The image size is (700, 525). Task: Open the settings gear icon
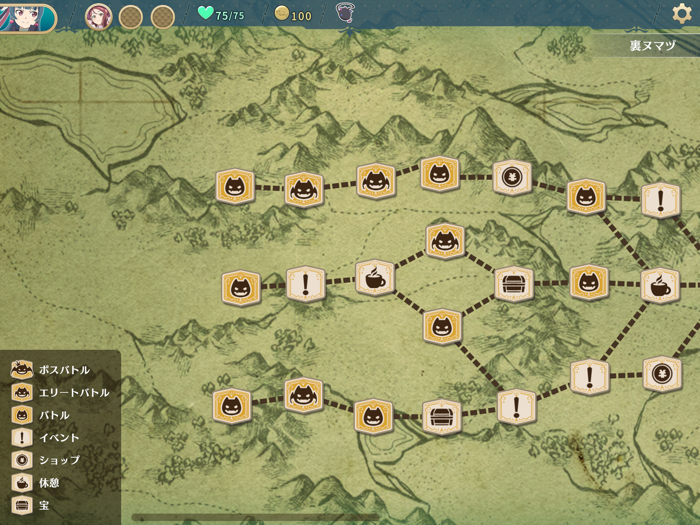coord(682,13)
